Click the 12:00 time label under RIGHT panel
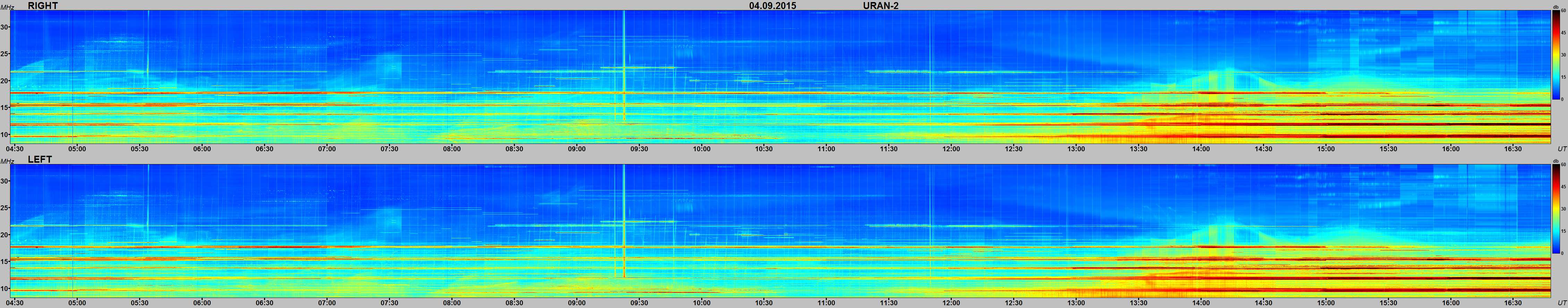 951,149
